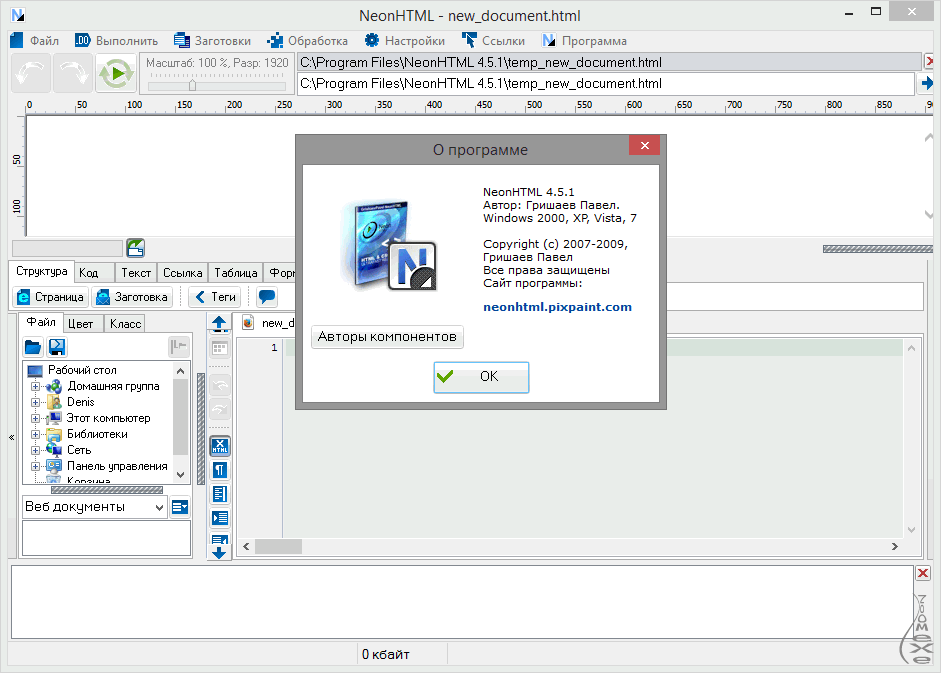The height and width of the screenshot is (673, 941).
Task: Click the Масштаб zoom slider handle
Action: tap(192, 85)
